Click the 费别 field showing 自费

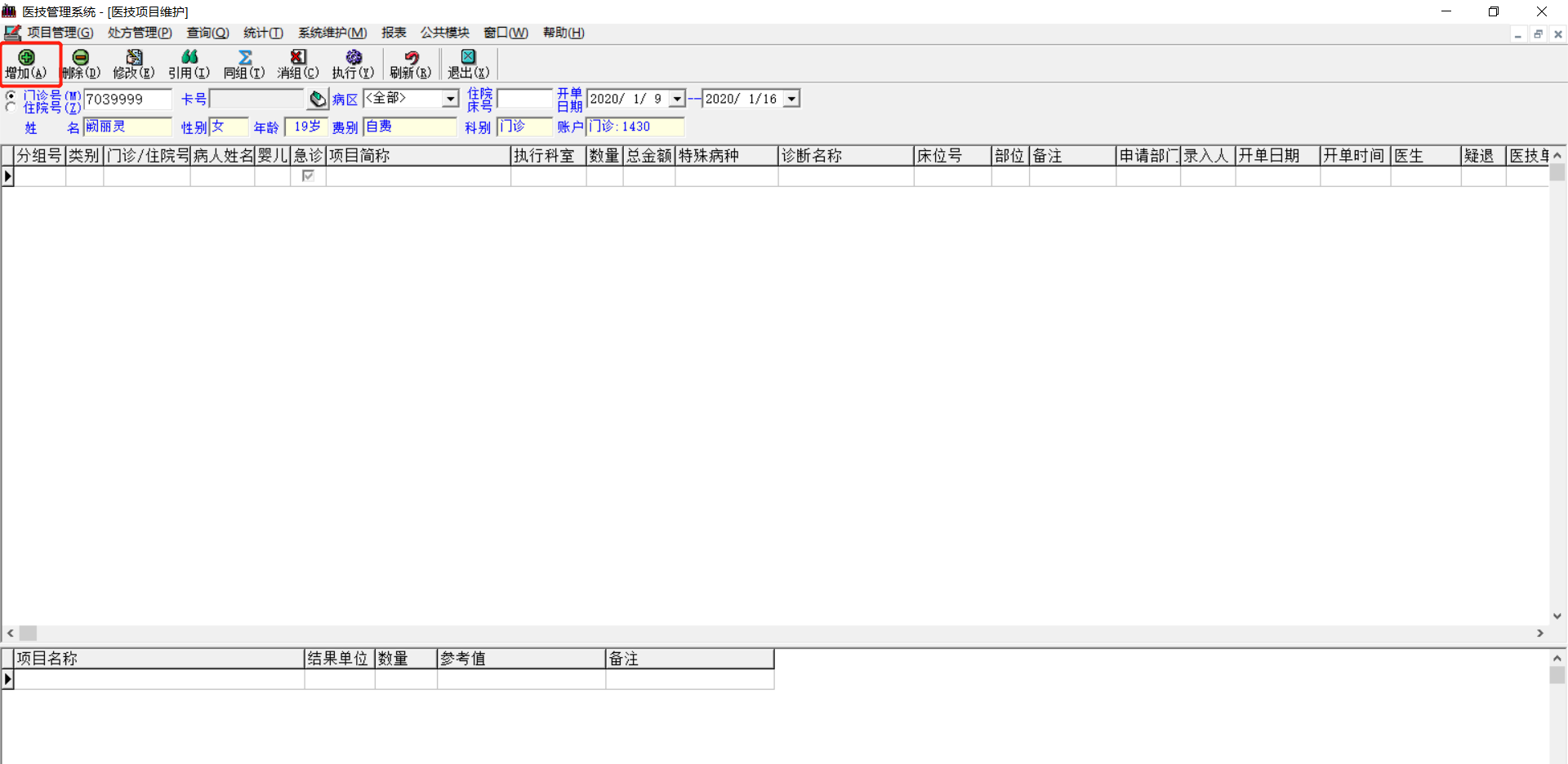pyautogui.click(x=409, y=127)
